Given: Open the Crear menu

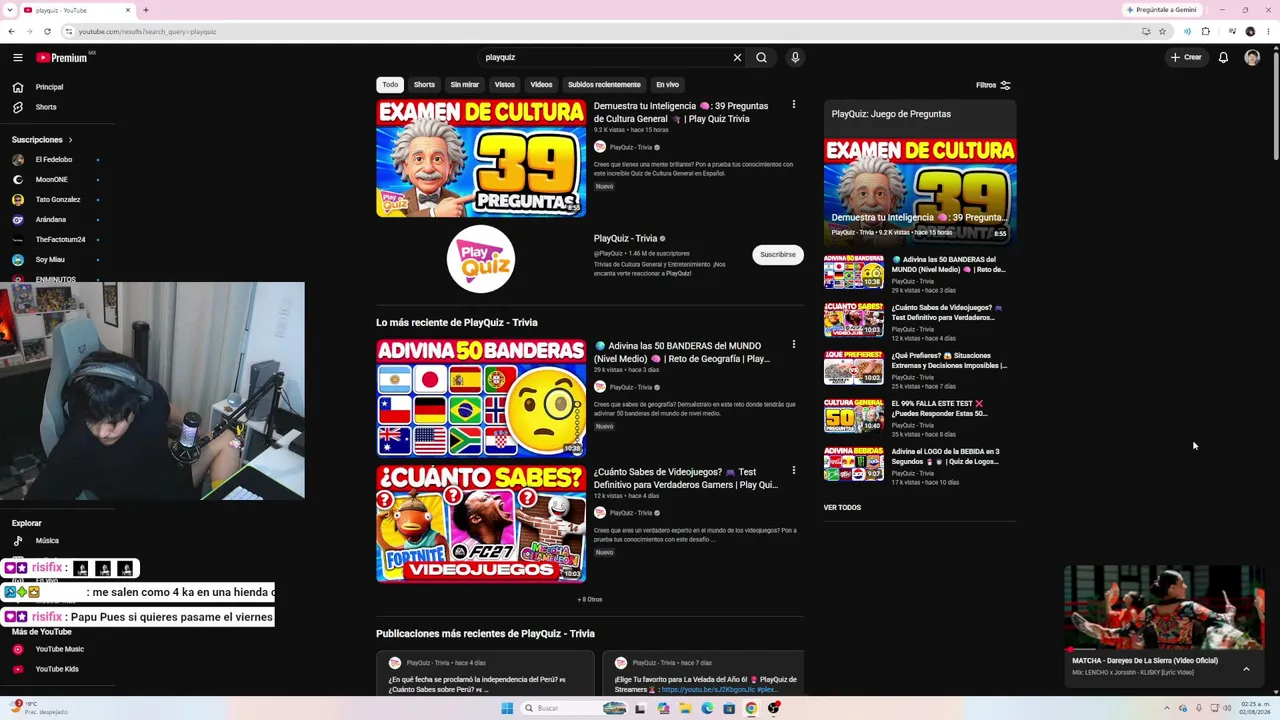Looking at the screenshot, I should pos(1186,58).
